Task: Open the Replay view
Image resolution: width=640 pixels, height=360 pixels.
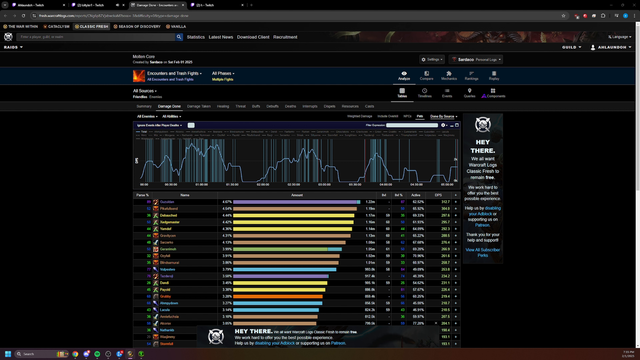Action: click(x=494, y=76)
